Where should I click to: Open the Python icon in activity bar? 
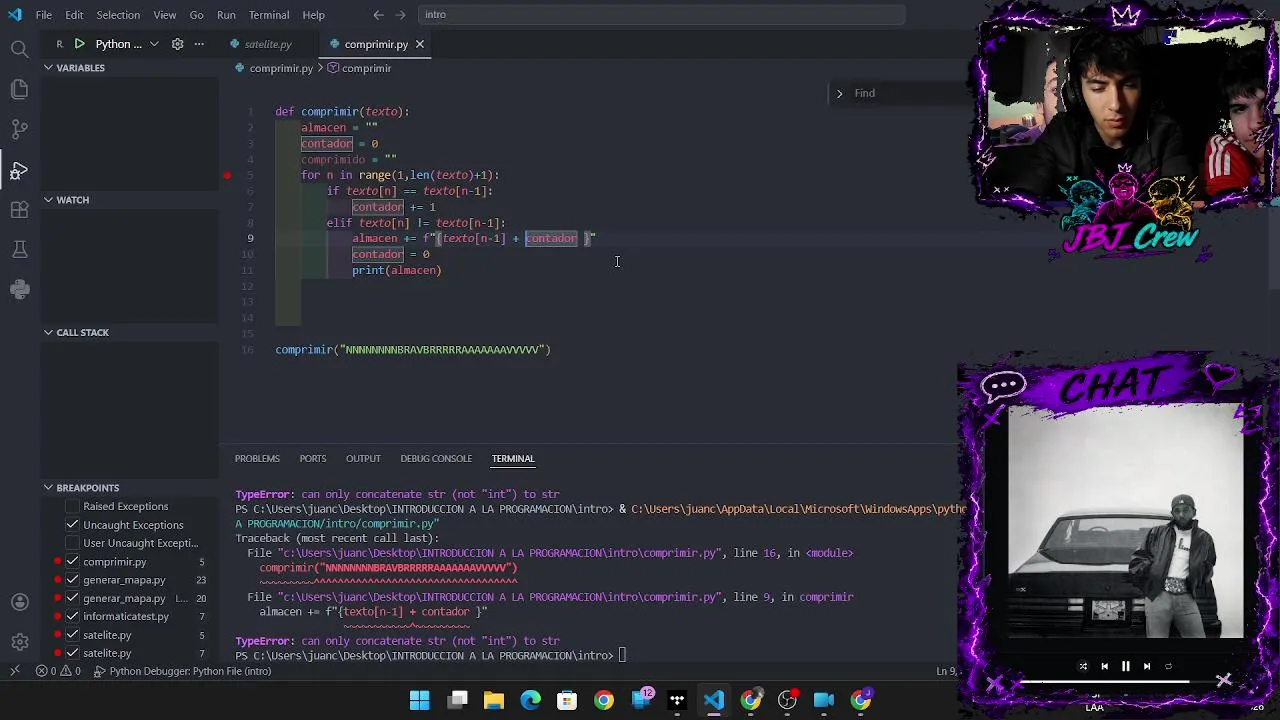[x=19, y=289]
